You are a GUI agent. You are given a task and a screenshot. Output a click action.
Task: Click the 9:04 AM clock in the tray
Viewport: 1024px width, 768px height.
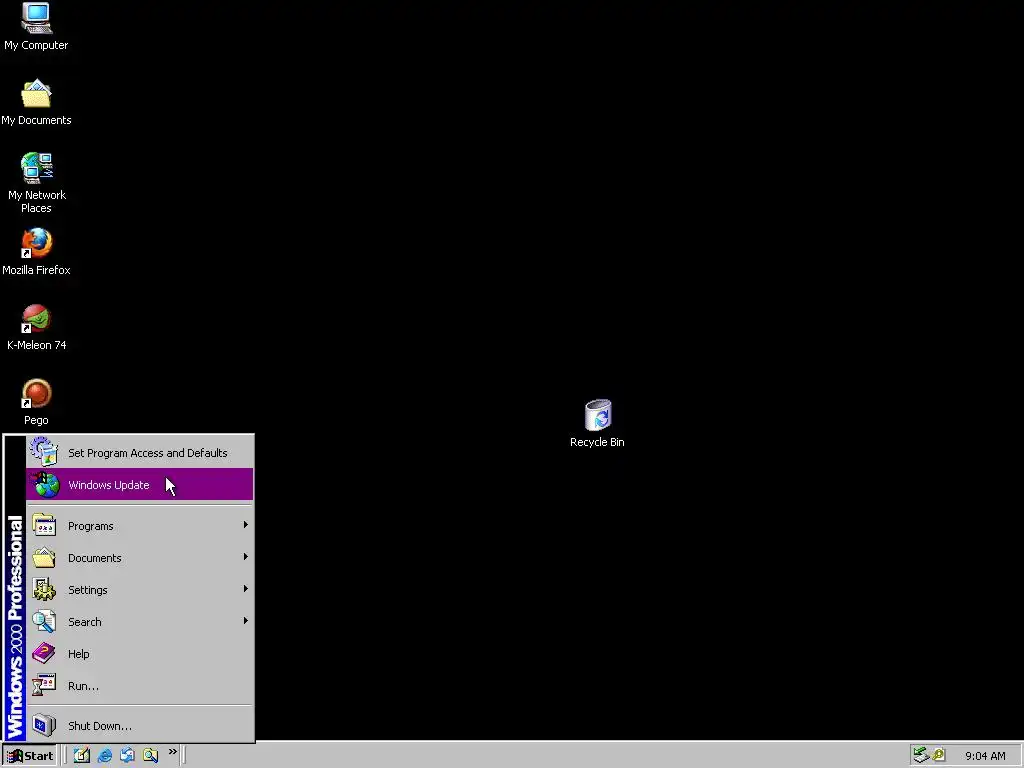(x=985, y=756)
